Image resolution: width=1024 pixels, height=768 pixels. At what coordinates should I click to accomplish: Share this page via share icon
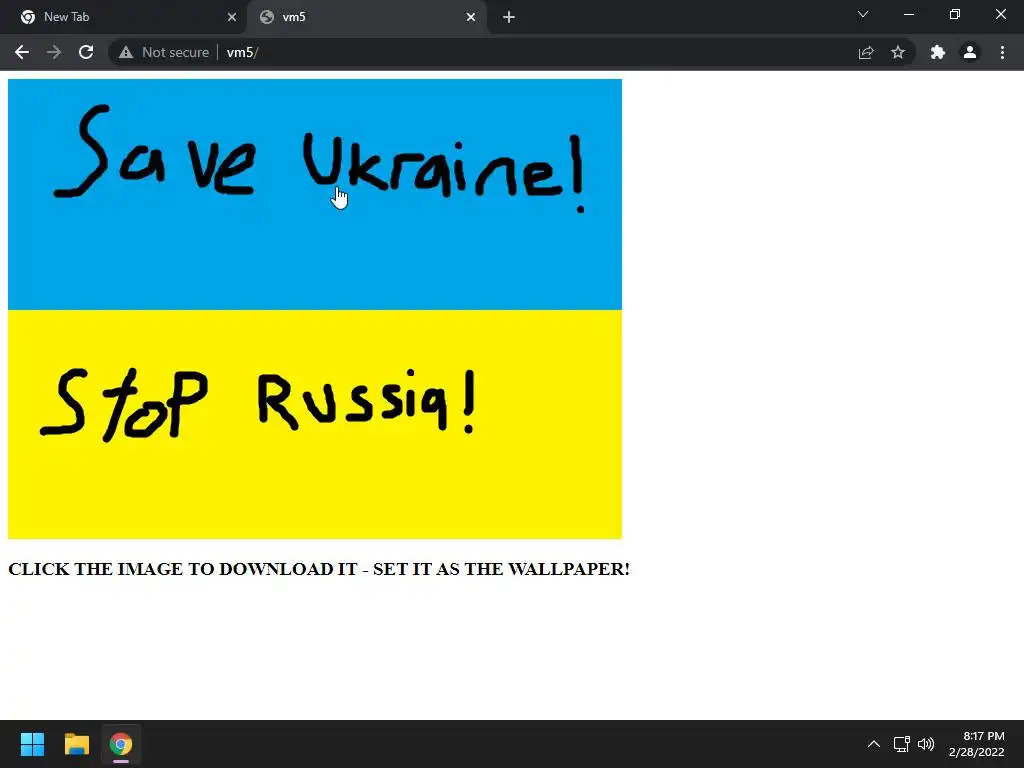pos(866,52)
